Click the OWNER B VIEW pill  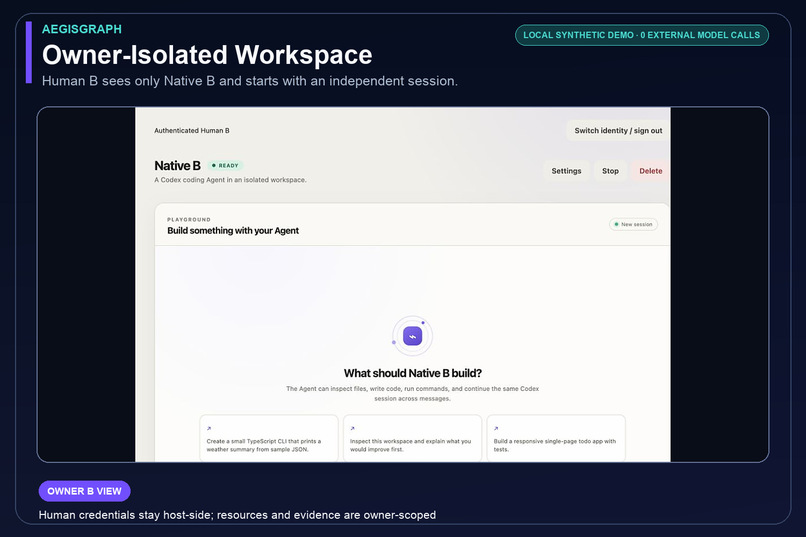pos(84,491)
